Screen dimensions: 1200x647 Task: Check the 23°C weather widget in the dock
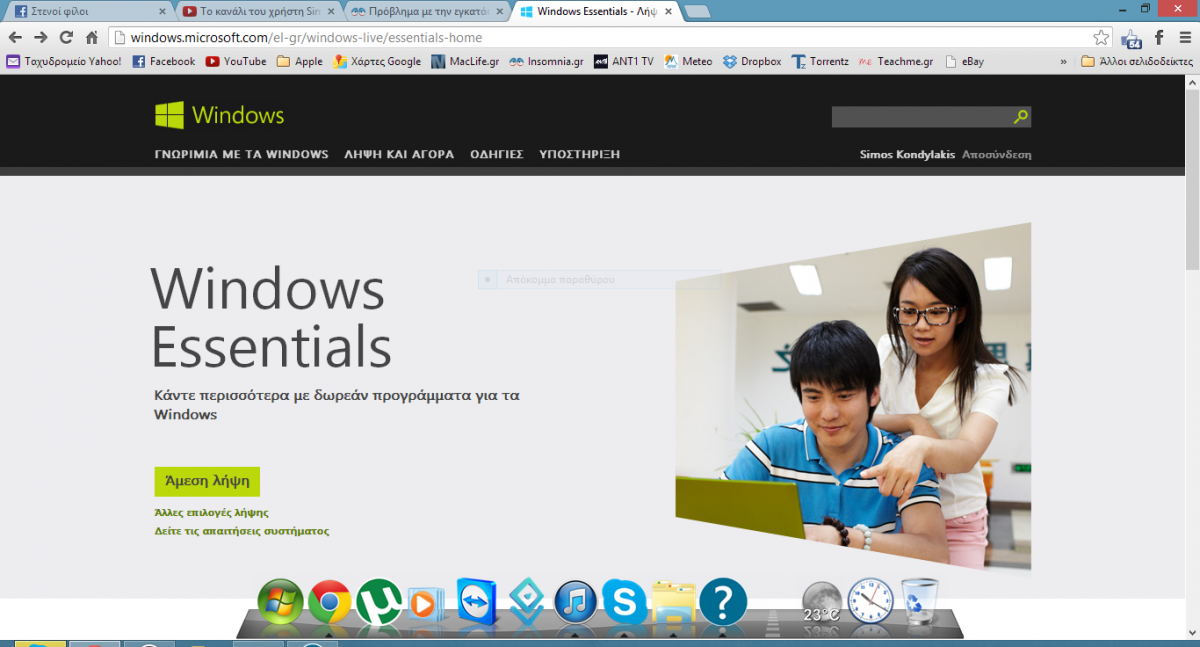822,602
